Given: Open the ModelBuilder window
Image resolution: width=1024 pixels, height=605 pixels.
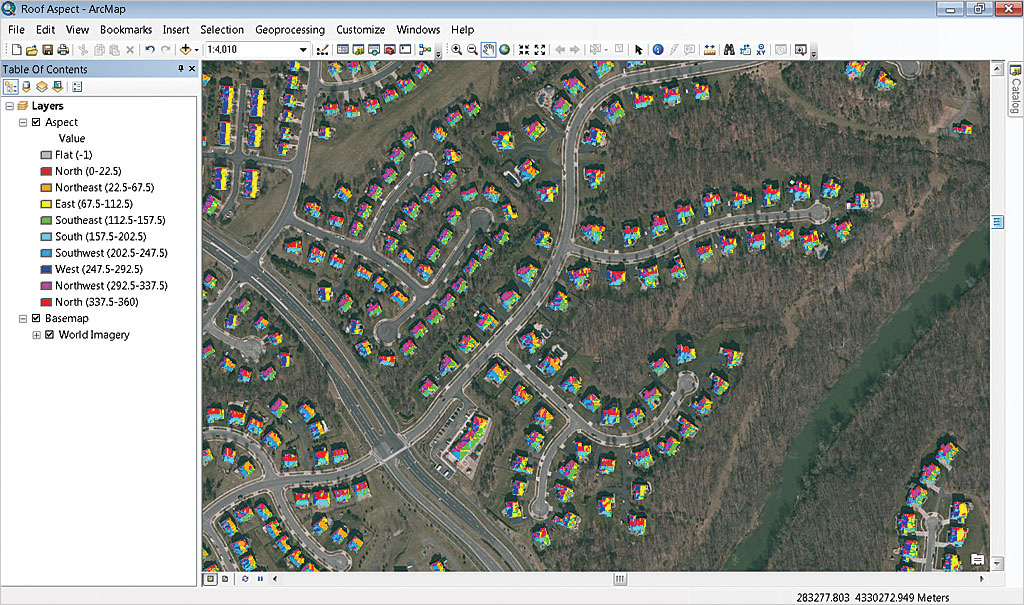Looking at the screenshot, I should [x=425, y=50].
